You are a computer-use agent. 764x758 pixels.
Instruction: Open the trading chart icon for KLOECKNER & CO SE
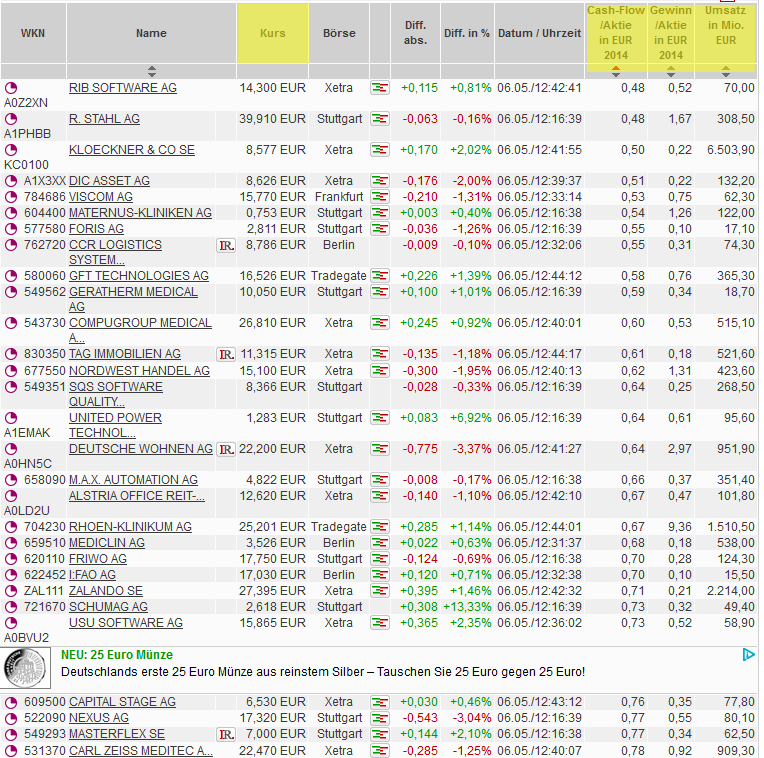point(380,150)
